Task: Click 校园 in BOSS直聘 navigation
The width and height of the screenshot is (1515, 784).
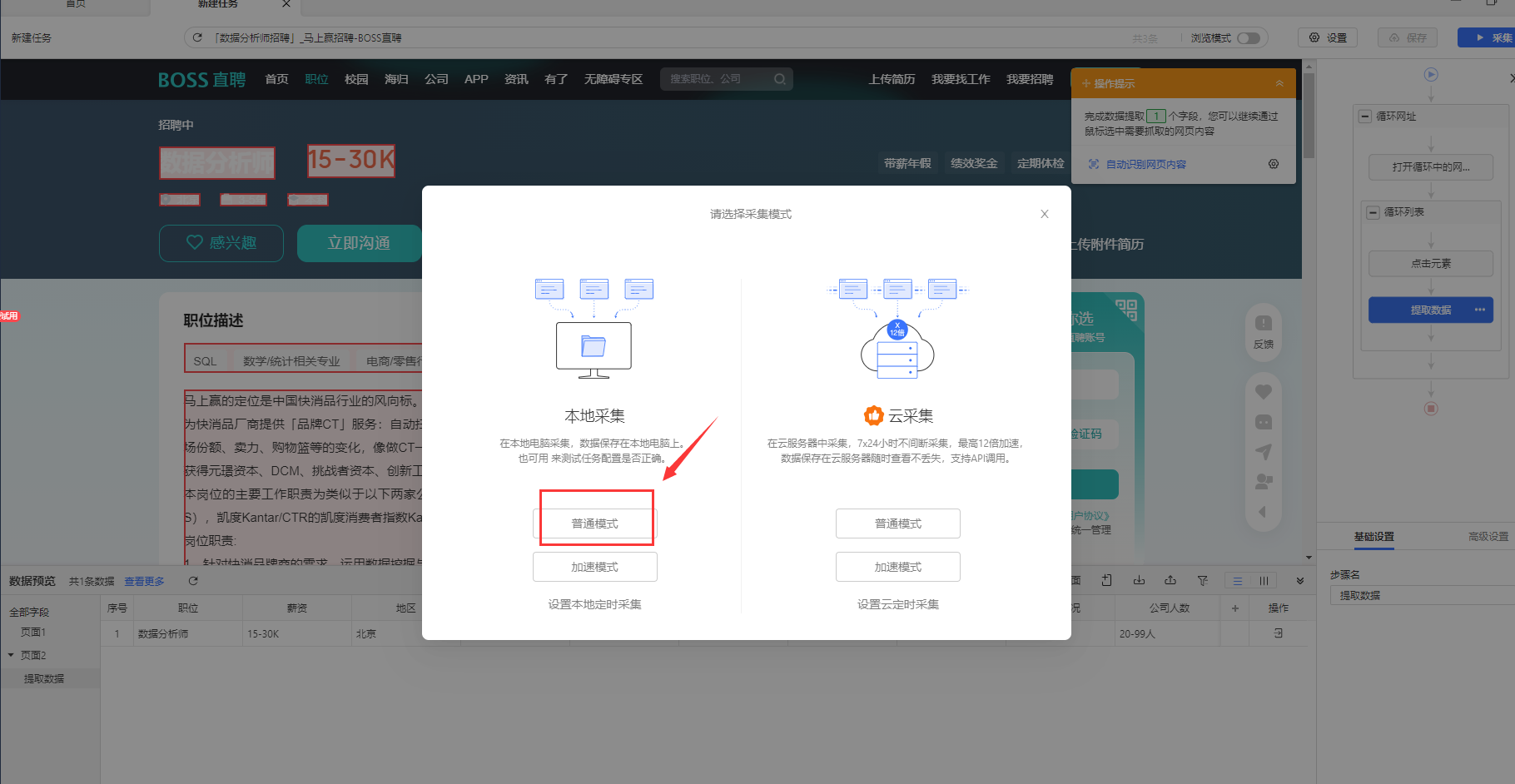Action: 356,79
